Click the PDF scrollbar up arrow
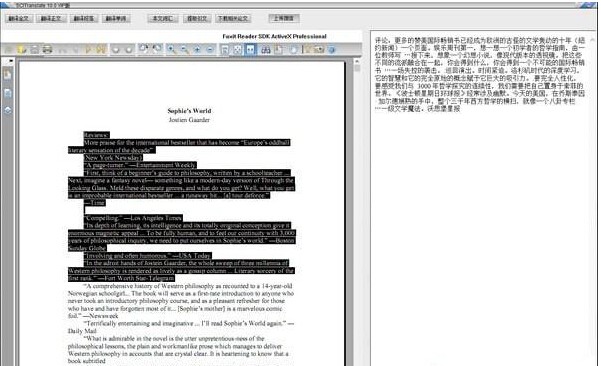This screenshot has height=366, width=601. [357, 61]
